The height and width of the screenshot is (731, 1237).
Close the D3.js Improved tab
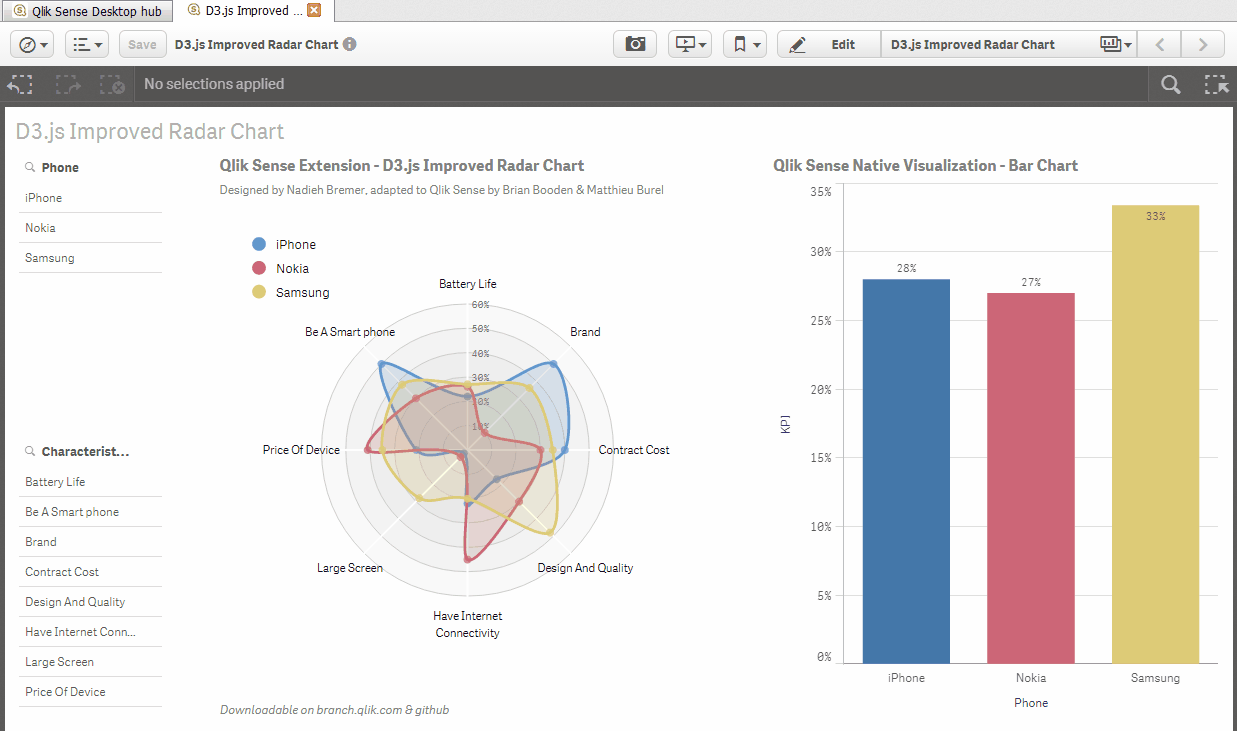click(x=314, y=11)
